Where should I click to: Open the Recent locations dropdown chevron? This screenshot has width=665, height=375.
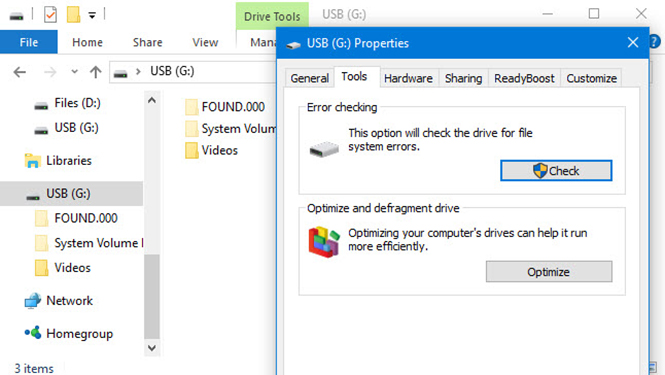tap(75, 71)
